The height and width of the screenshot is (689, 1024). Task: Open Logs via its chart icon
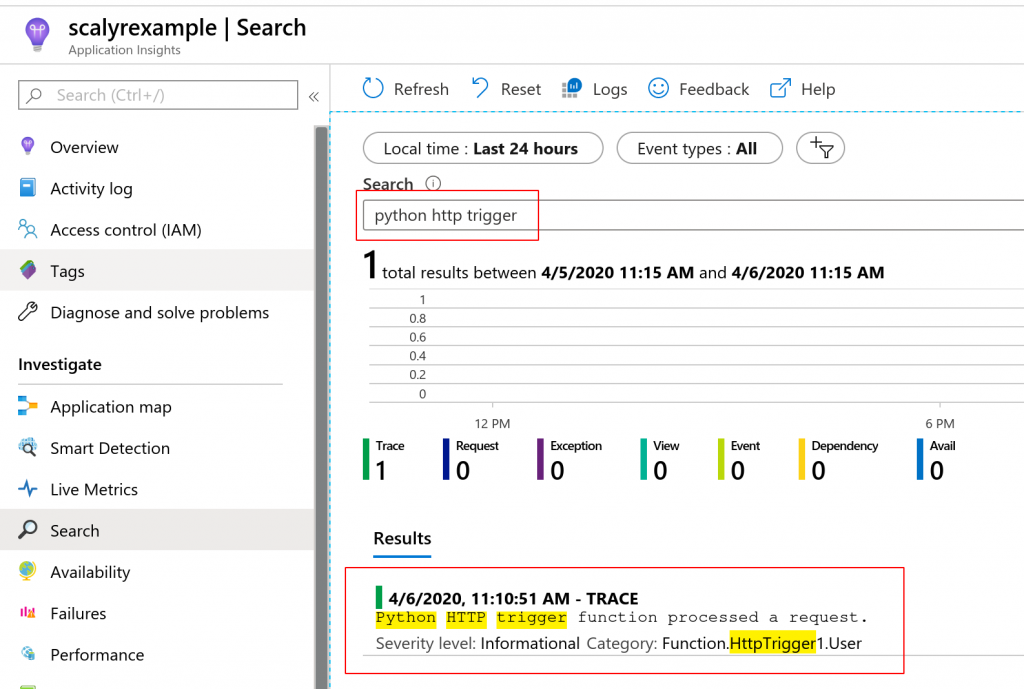pyautogui.click(x=573, y=89)
